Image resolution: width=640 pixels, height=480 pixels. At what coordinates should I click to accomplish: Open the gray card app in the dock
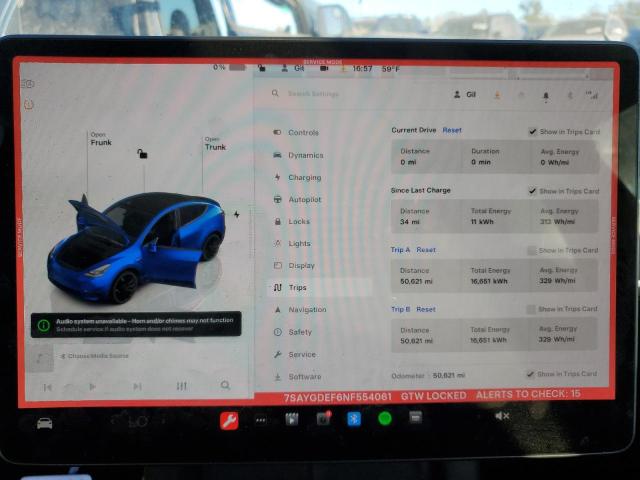[416, 418]
